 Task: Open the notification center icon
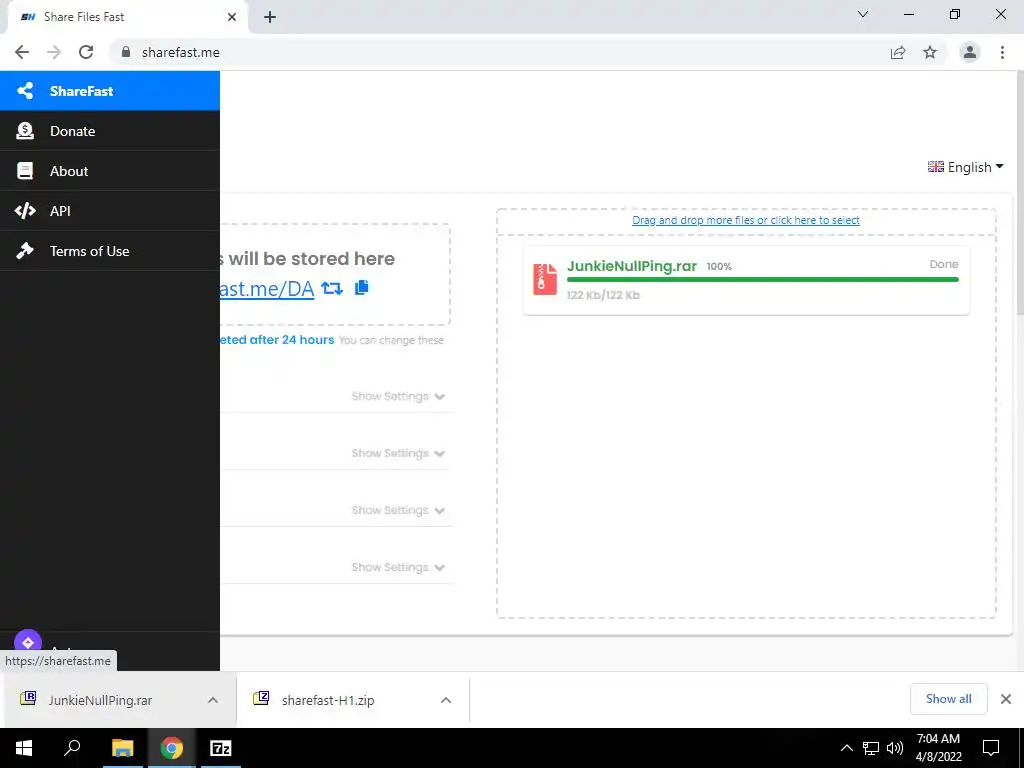[991, 748]
